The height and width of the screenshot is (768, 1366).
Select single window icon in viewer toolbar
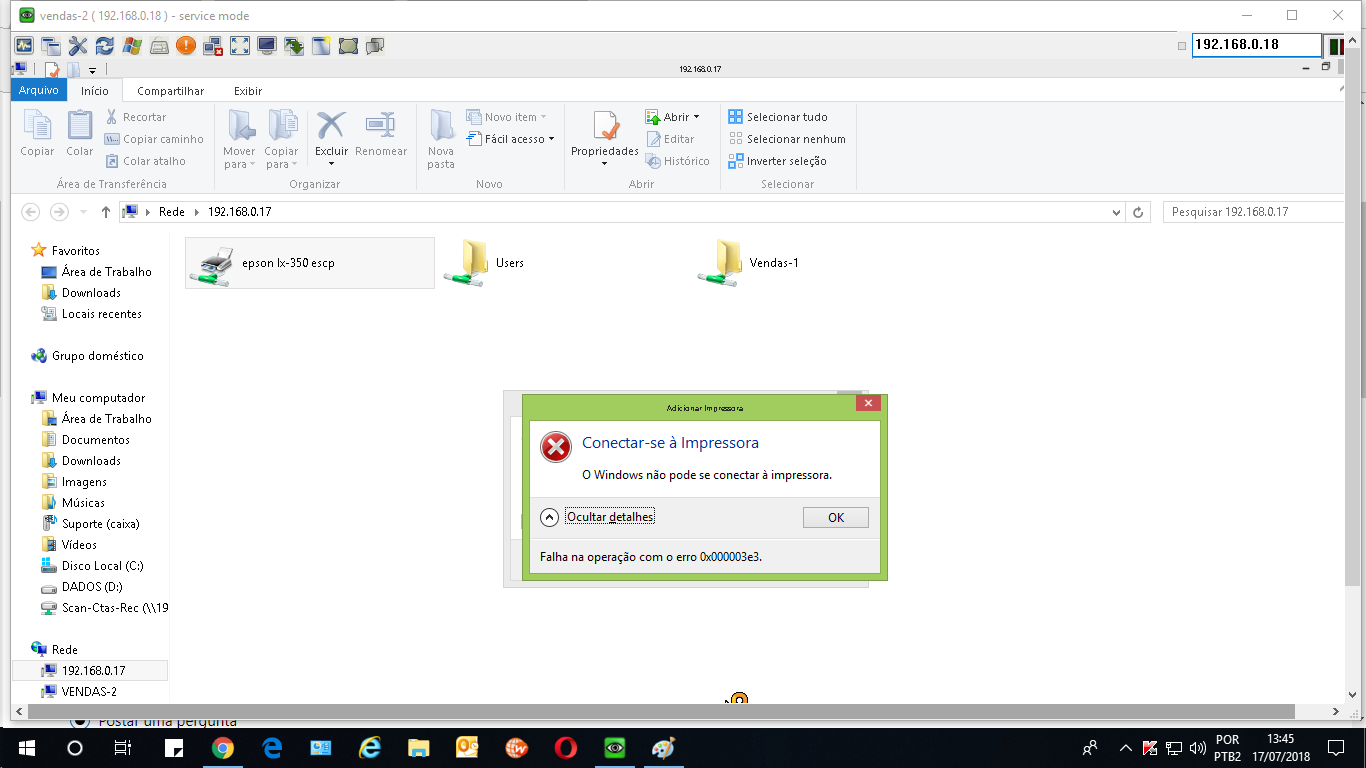(x=321, y=45)
